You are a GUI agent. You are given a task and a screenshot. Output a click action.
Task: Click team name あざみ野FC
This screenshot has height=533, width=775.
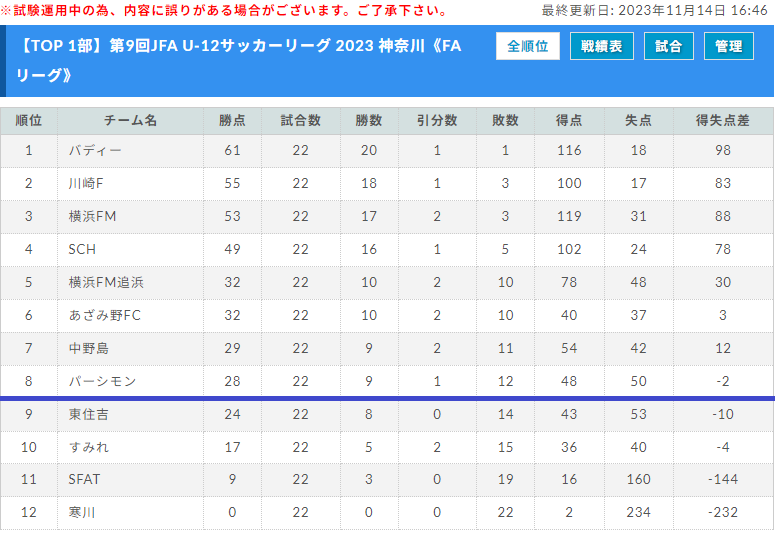pyautogui.click(x=105, y=315)
